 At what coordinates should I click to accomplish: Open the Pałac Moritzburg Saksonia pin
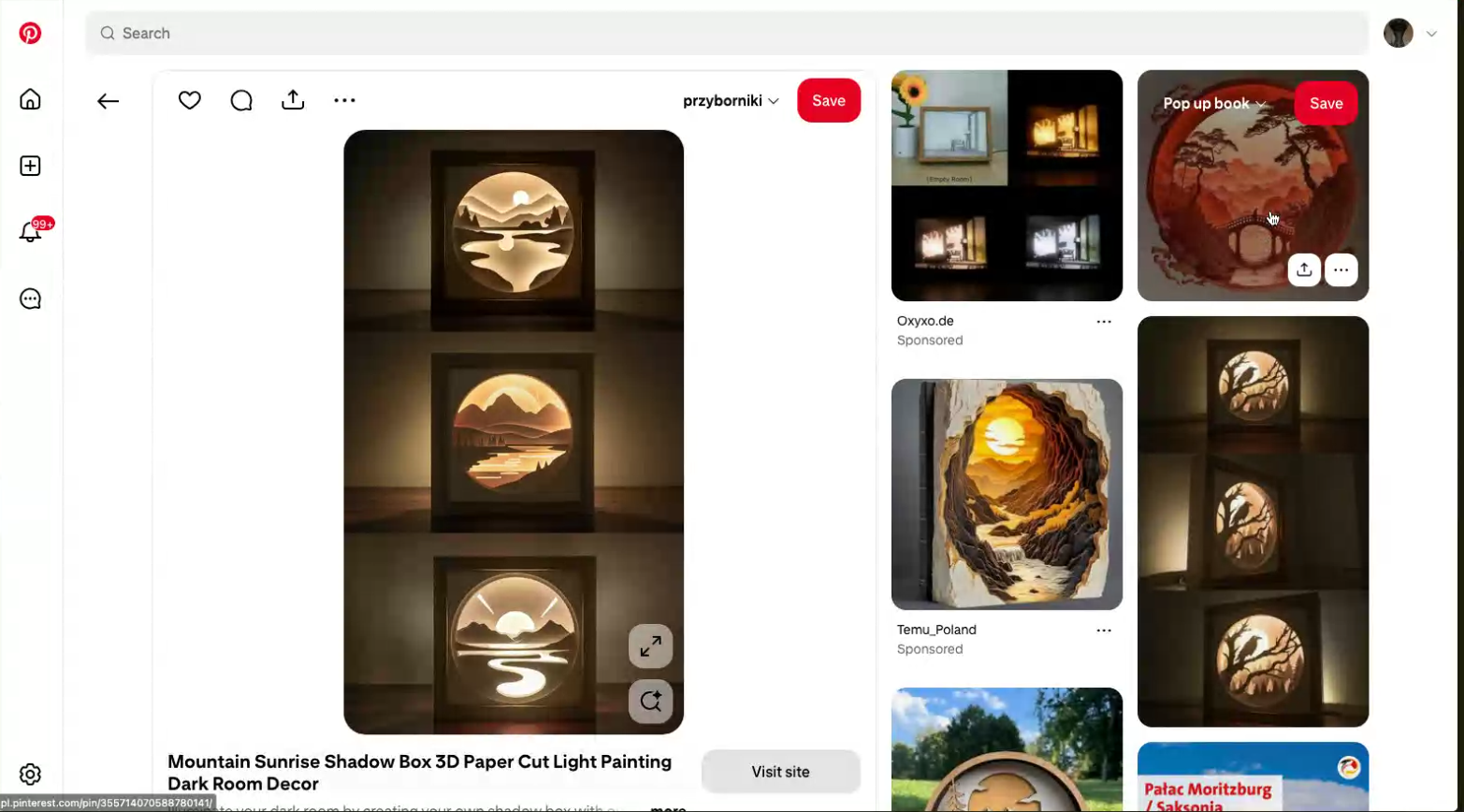(x=1253, y=776)
